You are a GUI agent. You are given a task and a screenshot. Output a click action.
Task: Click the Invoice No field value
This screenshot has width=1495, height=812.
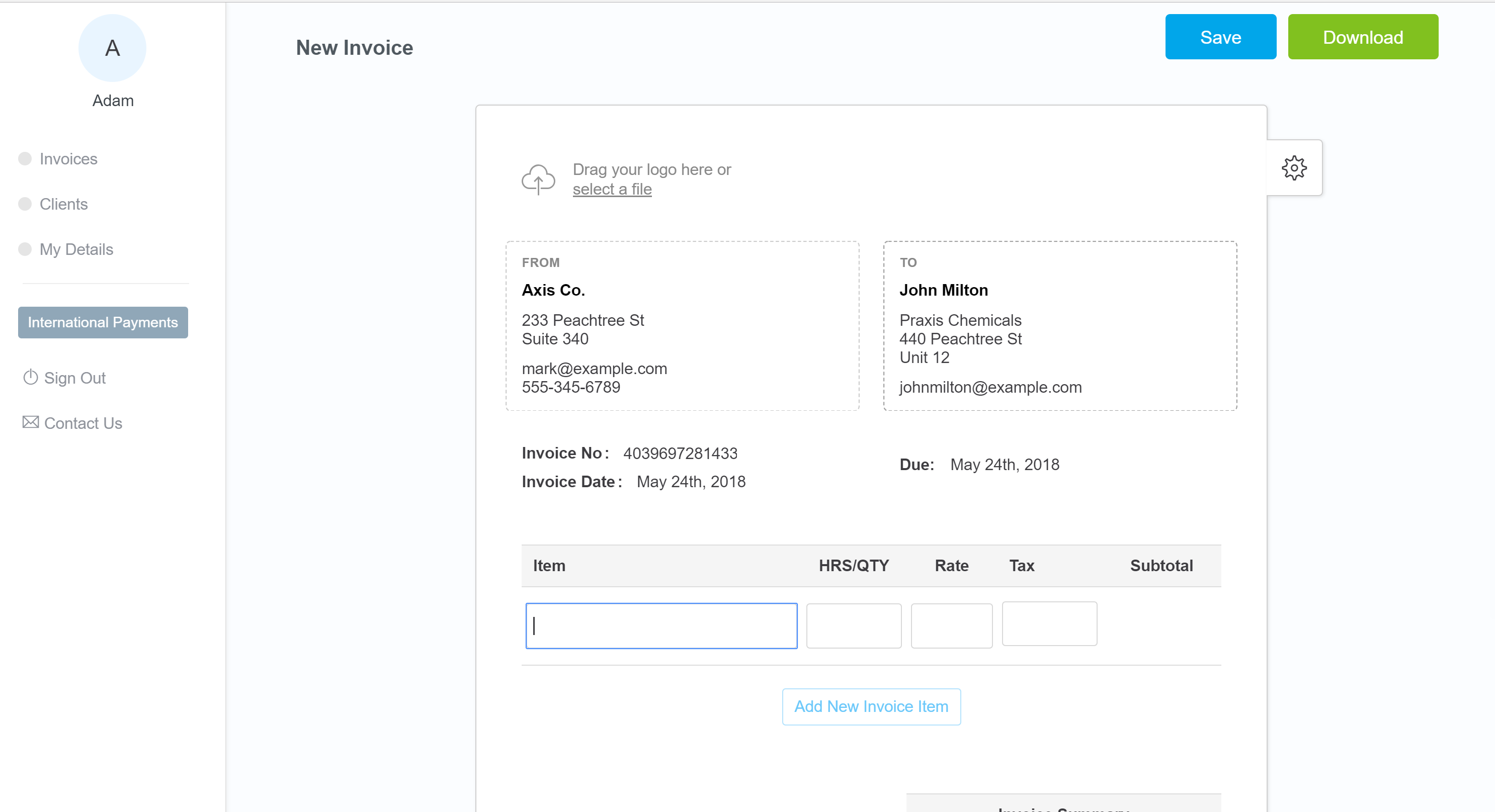(x=681, y=452)
